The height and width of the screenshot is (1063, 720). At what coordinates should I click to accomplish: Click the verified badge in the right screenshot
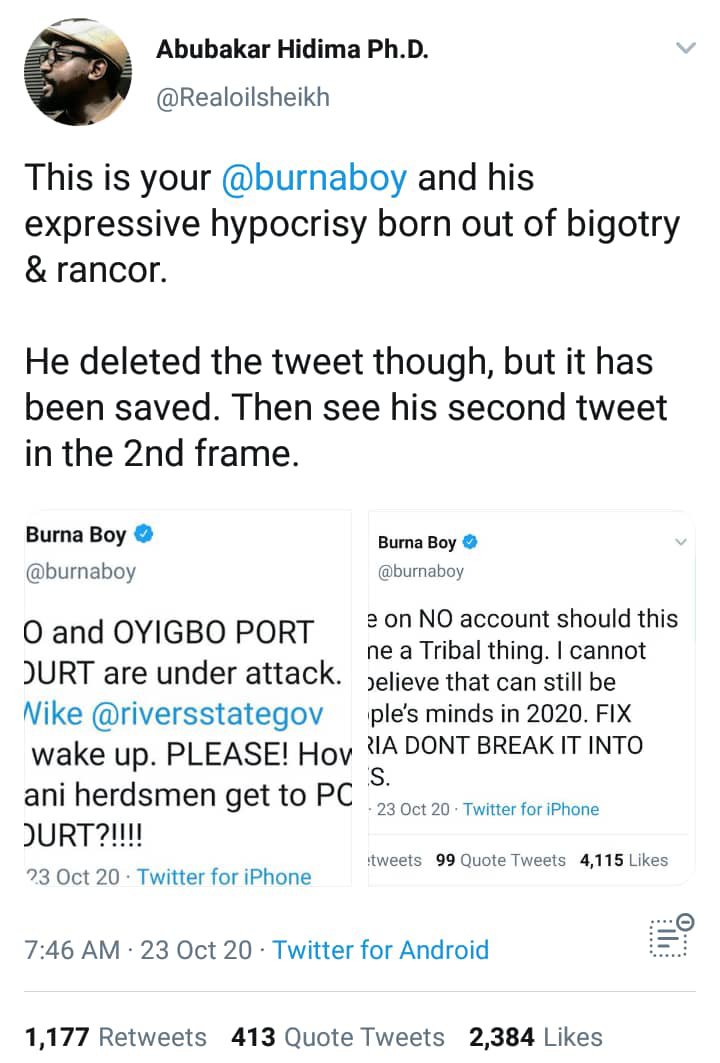pyautogui.click(x=470, y=542)
